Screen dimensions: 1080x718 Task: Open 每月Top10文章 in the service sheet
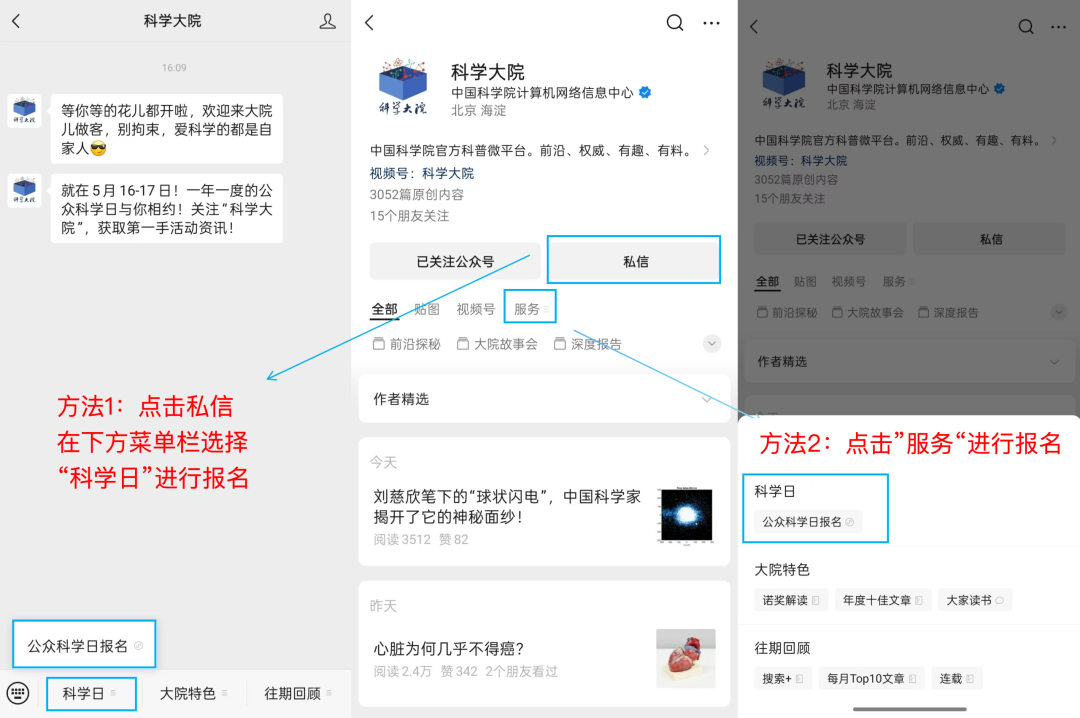point(872,679)
